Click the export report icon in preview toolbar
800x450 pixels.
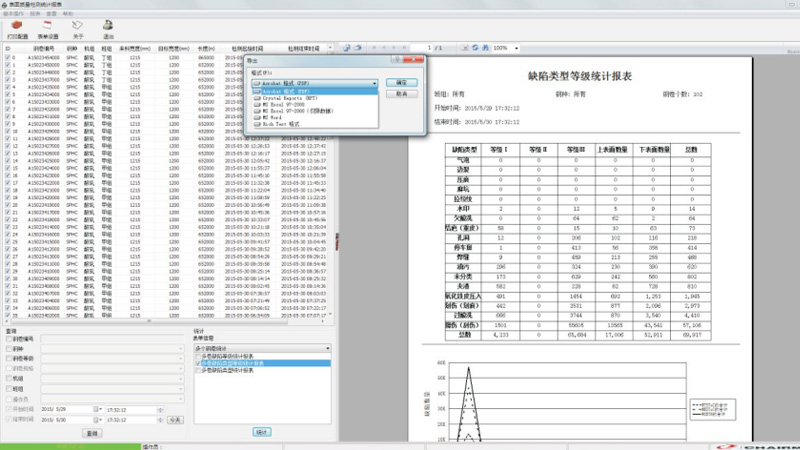346,47
